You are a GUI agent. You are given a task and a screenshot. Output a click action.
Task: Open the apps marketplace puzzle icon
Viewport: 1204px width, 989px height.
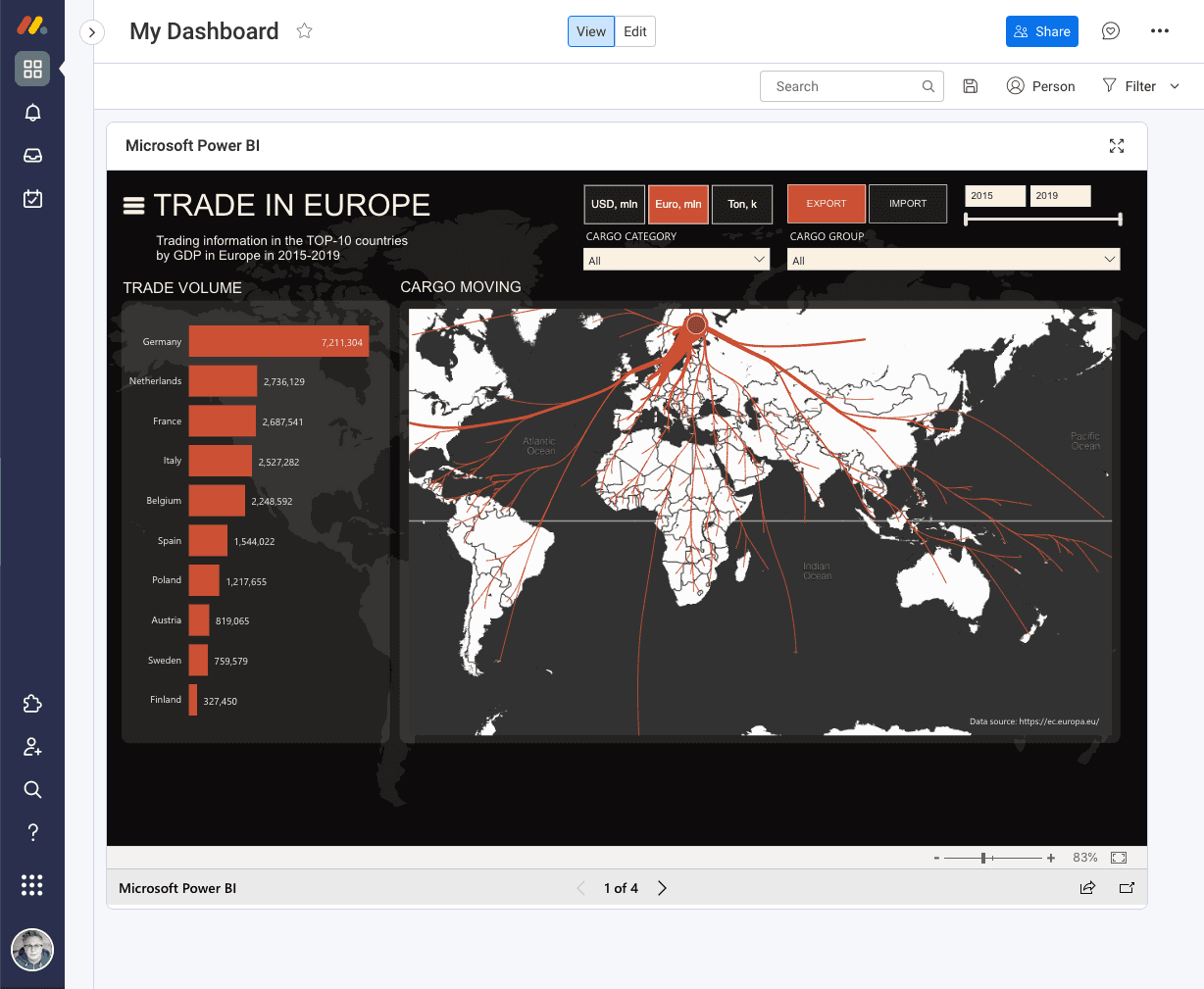(x=32, y=703)
